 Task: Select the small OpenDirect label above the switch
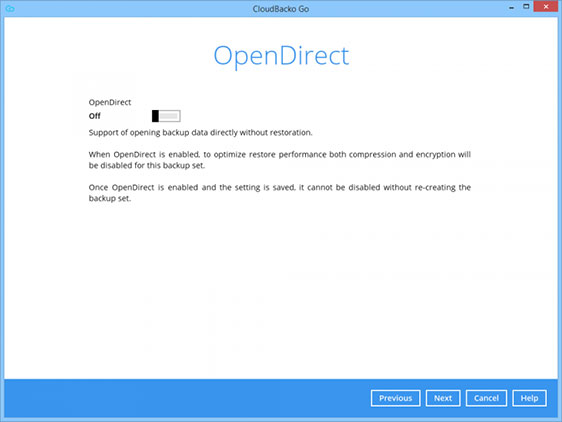coord(110,102)
